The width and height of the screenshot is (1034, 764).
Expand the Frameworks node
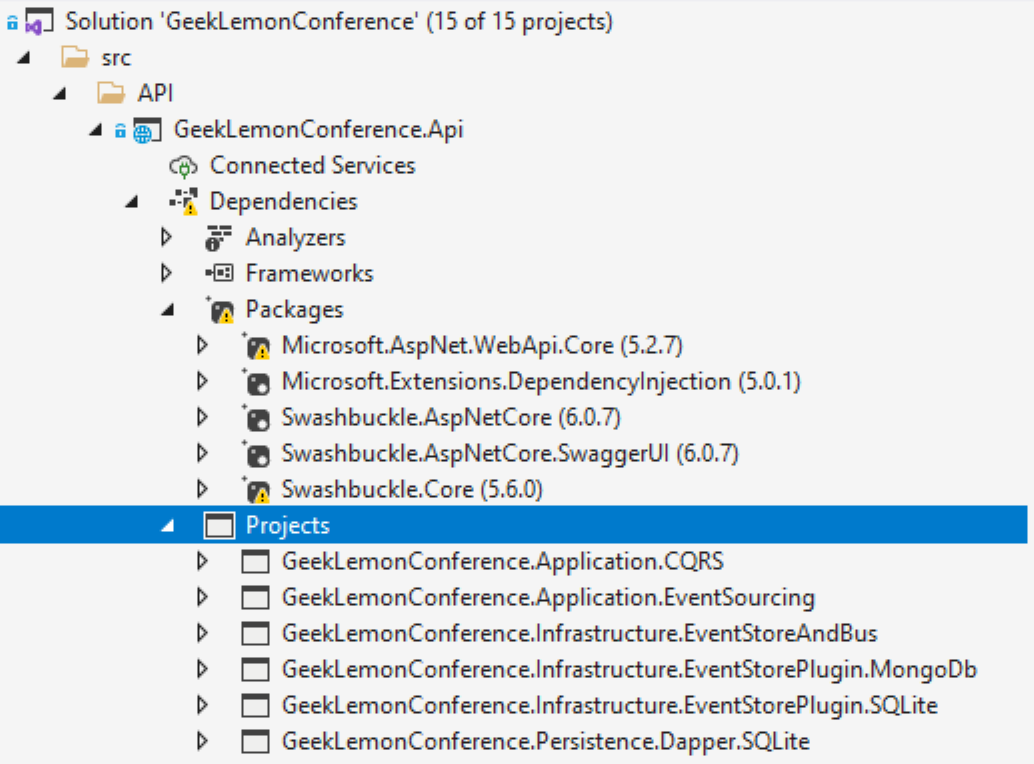[166, 272]
